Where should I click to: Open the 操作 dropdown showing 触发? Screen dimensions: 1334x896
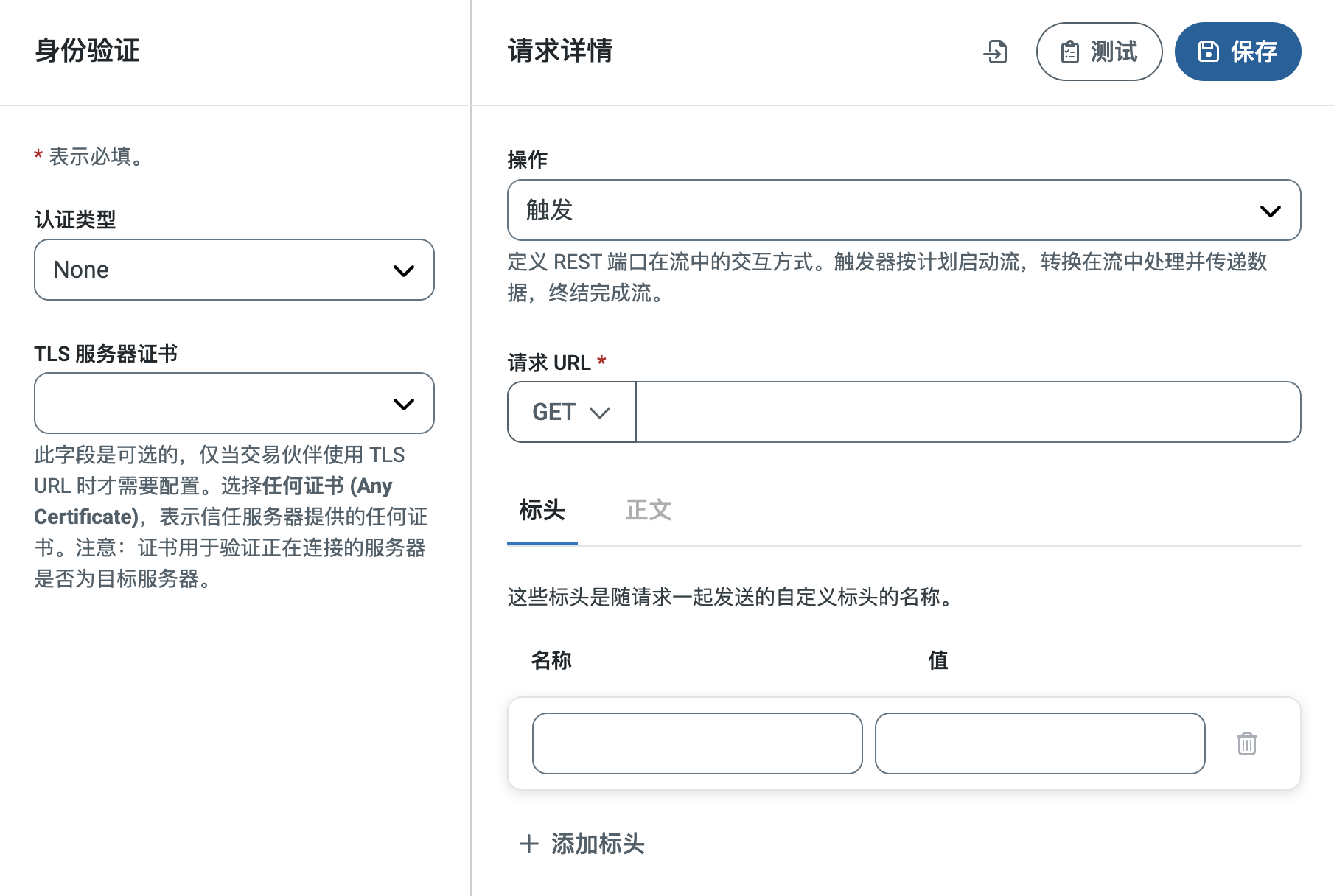pos(884,210)
